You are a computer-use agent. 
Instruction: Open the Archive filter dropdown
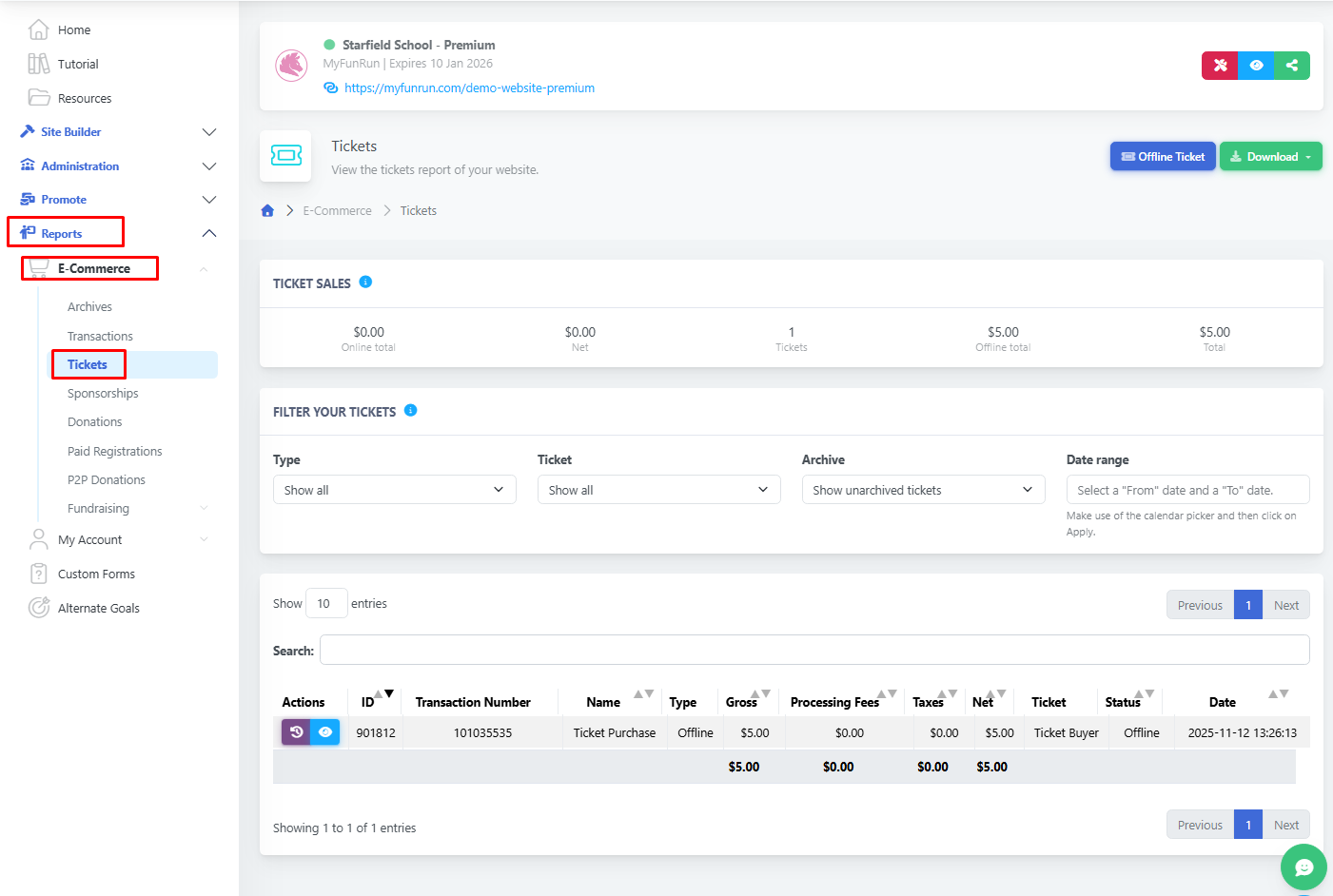click(x=922, y=490)
